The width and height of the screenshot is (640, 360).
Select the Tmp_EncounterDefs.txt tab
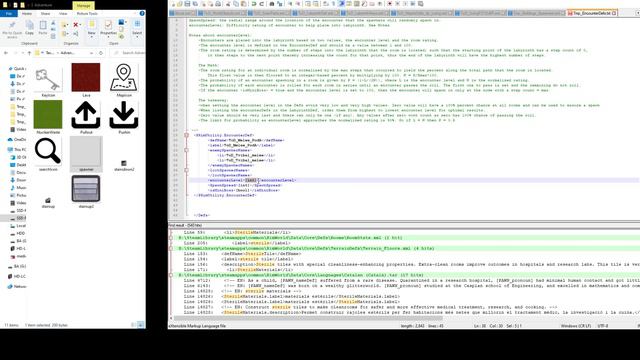click(x=591, y=13)
